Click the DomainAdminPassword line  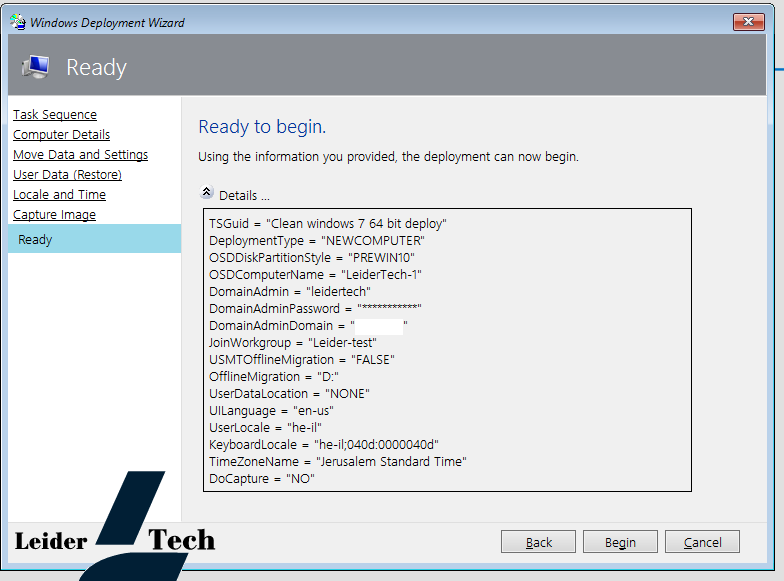315,308
